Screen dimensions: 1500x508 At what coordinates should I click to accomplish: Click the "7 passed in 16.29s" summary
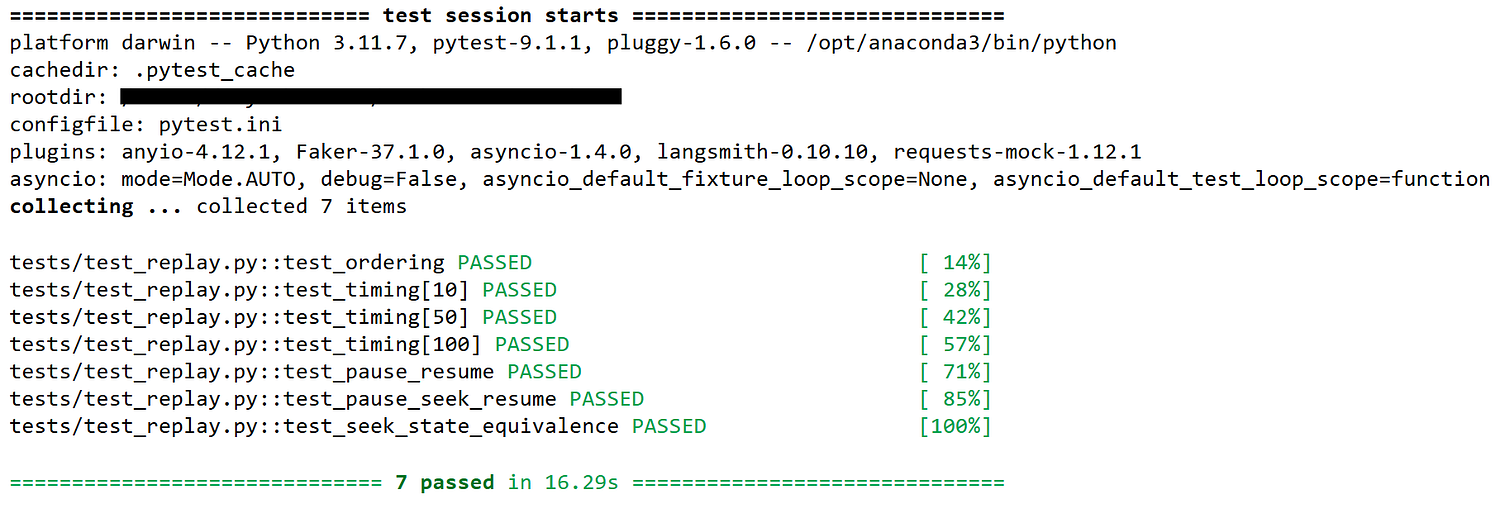point(507,482)
